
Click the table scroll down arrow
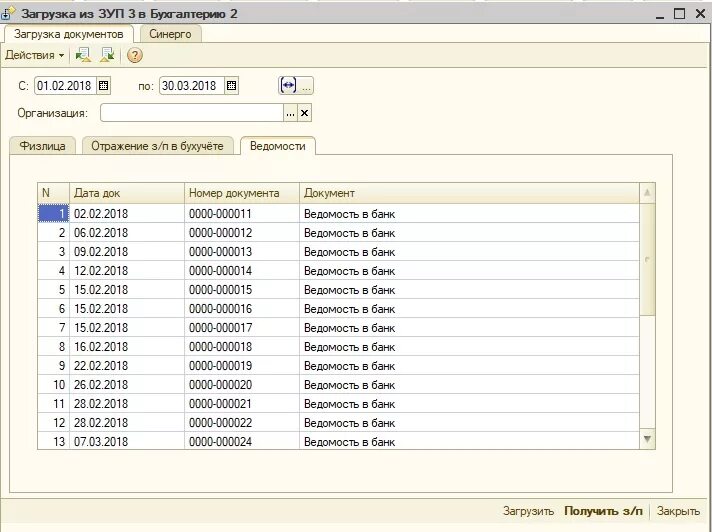pyautogui.click(x=647, y=439)
